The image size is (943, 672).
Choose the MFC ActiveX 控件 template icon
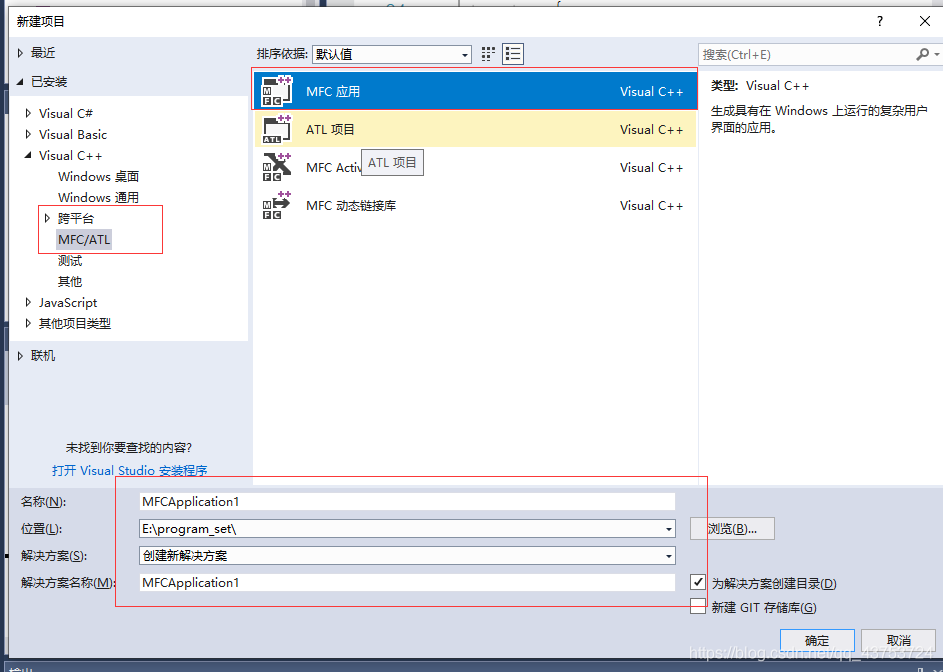277,167
